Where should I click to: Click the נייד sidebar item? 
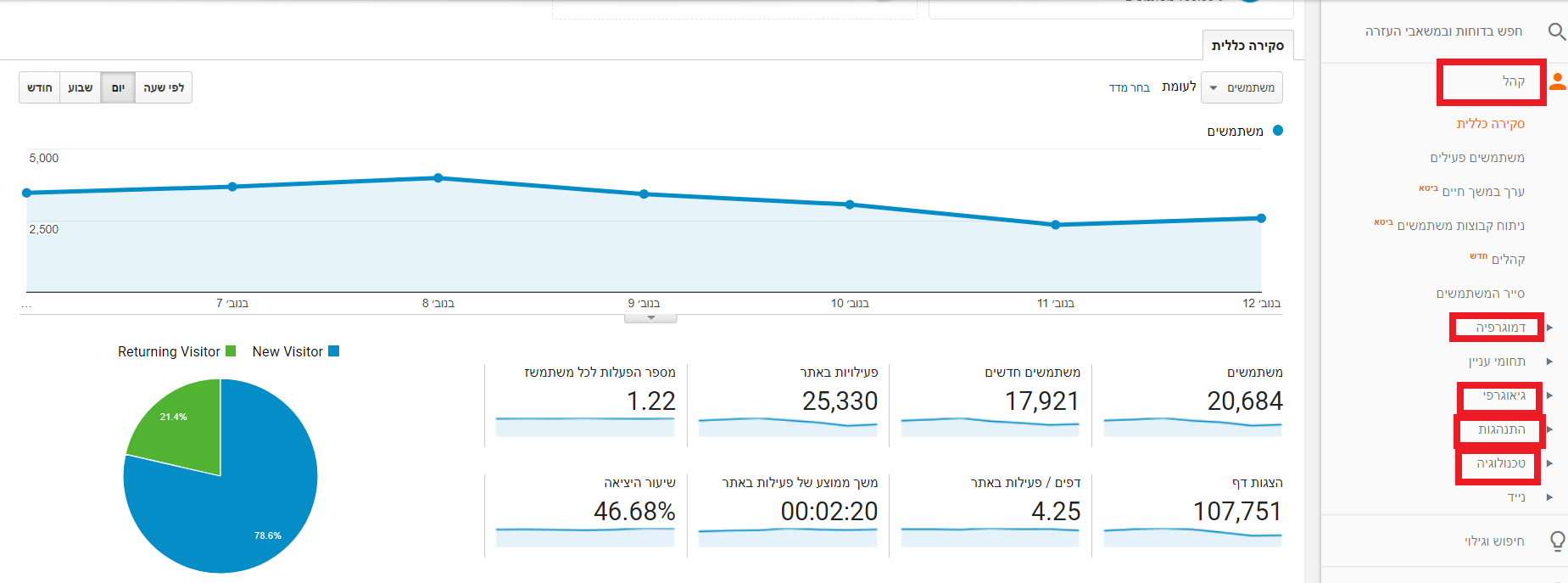tap(1516, 497)
